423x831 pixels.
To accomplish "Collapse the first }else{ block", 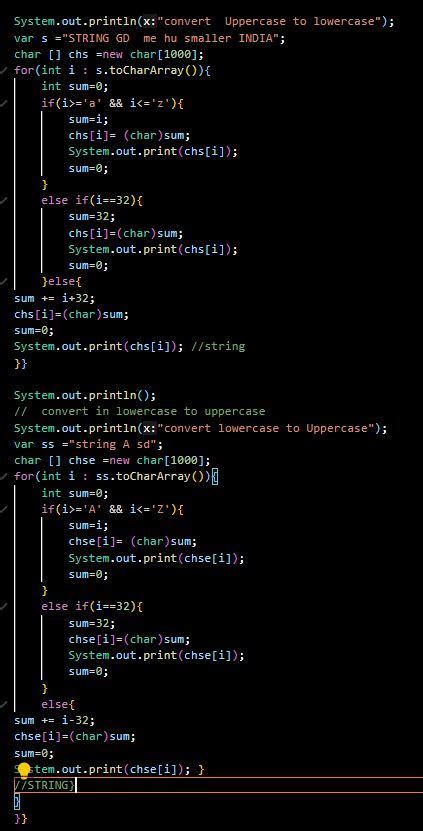I will tap(3, 281).
